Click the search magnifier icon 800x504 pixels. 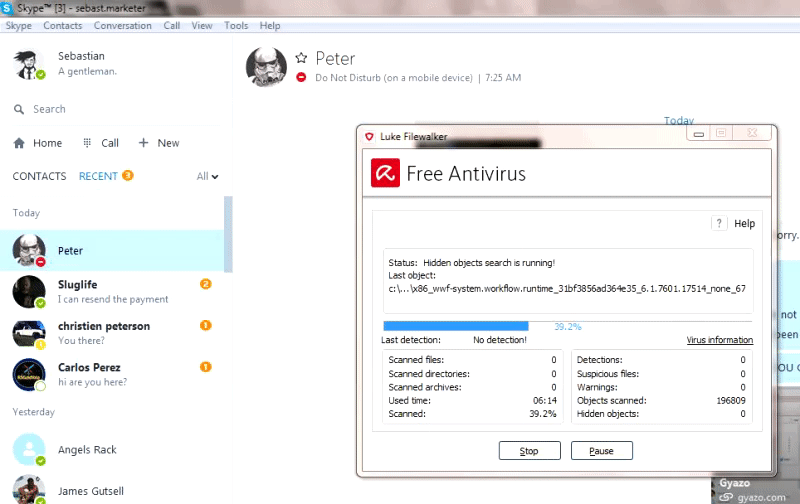[x=19, y=109]
